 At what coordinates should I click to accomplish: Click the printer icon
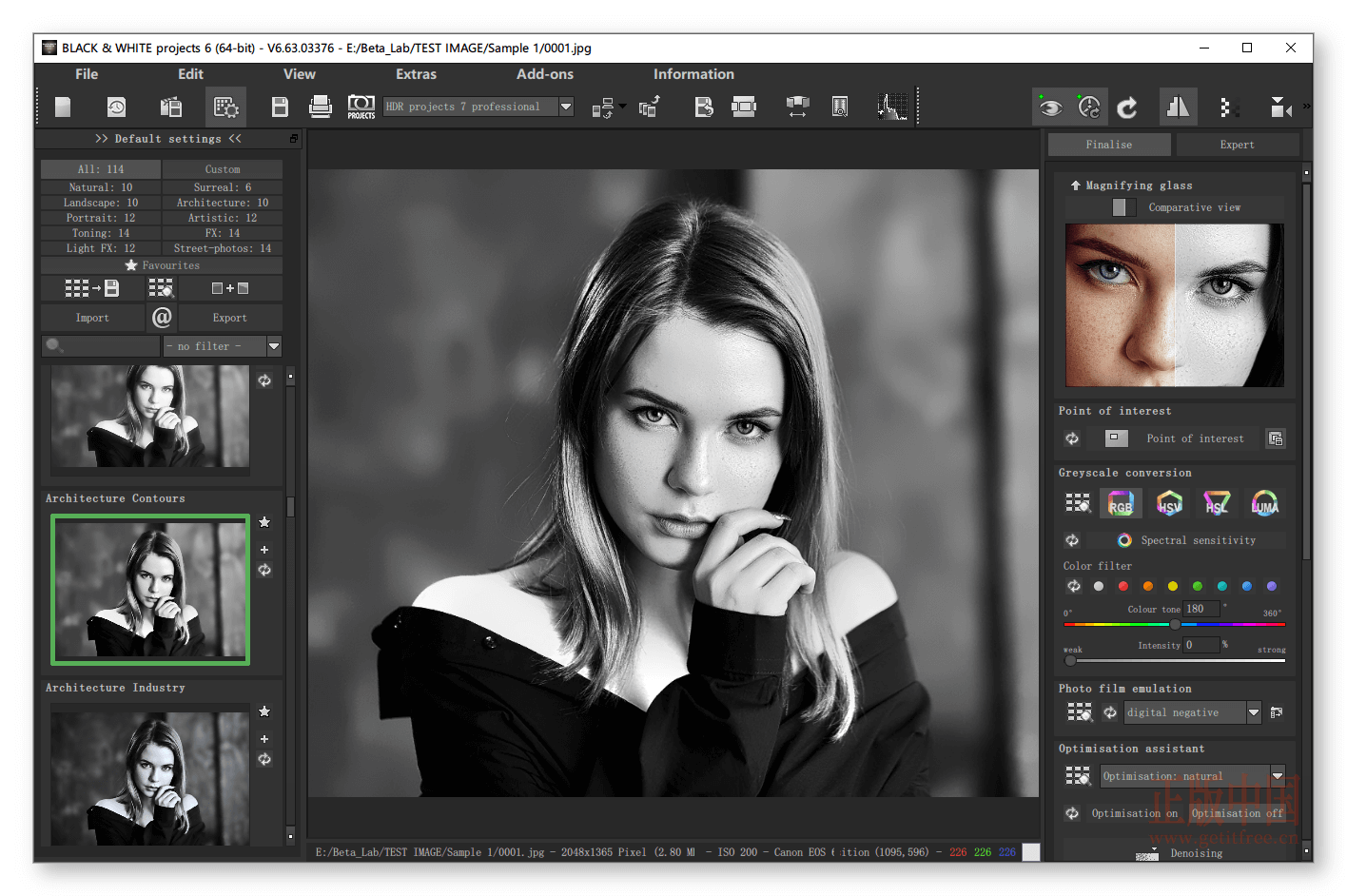click(321, 107)
